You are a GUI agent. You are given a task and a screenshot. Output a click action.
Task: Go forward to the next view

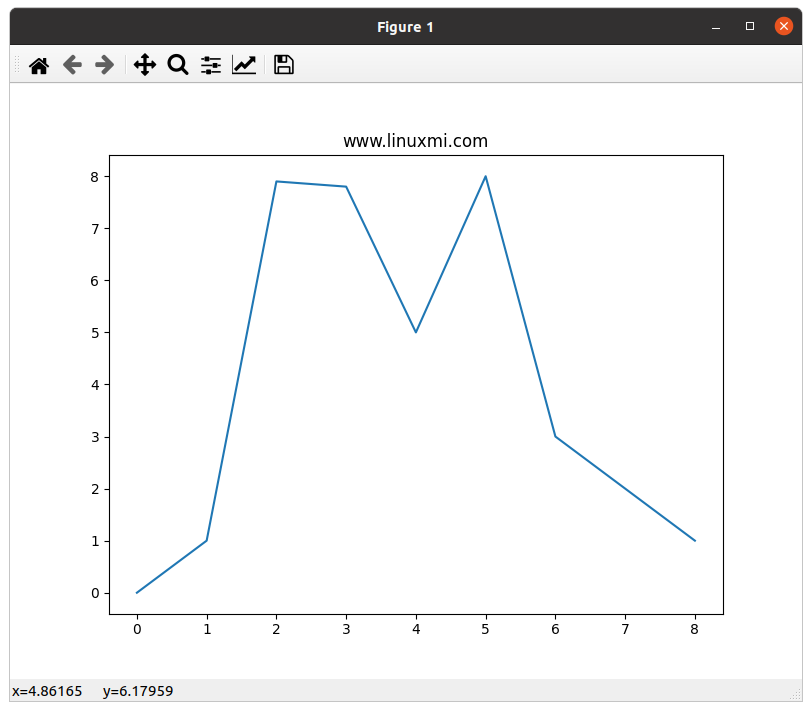[x=104, y=66]
